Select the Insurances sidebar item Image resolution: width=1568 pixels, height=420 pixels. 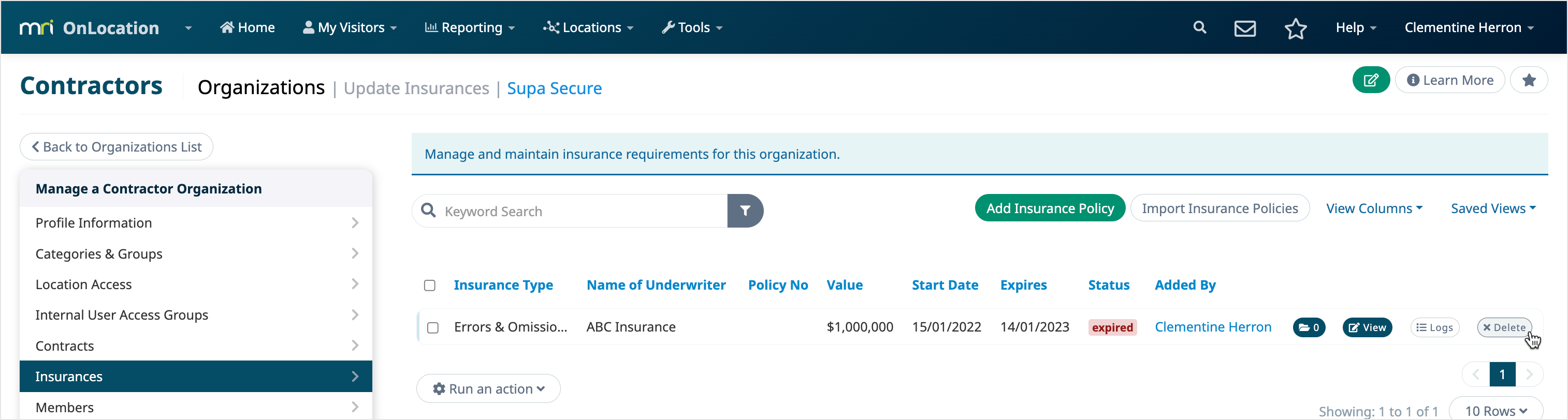point(196,376)
